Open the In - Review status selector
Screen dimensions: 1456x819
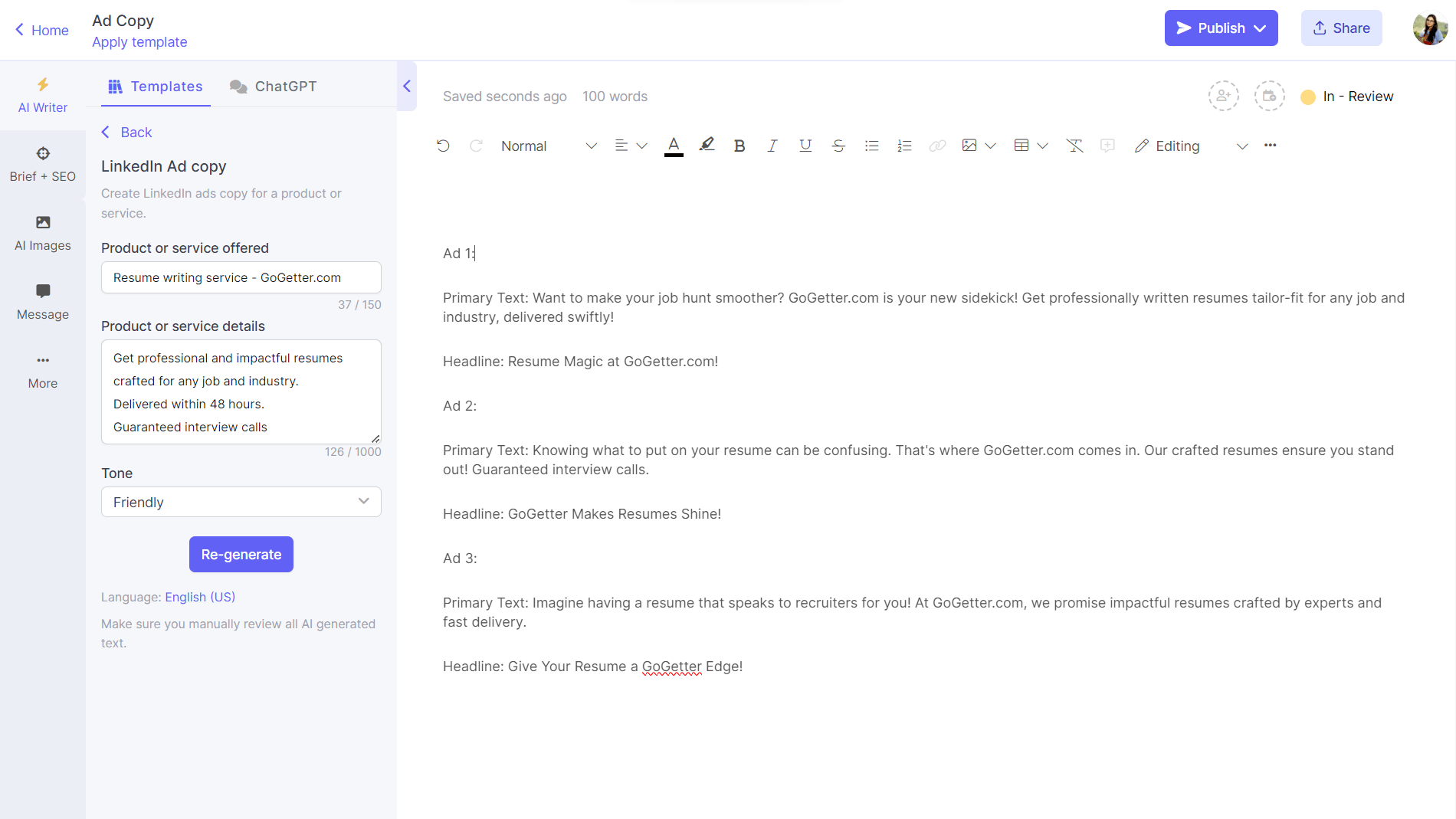click(1347, 97)
